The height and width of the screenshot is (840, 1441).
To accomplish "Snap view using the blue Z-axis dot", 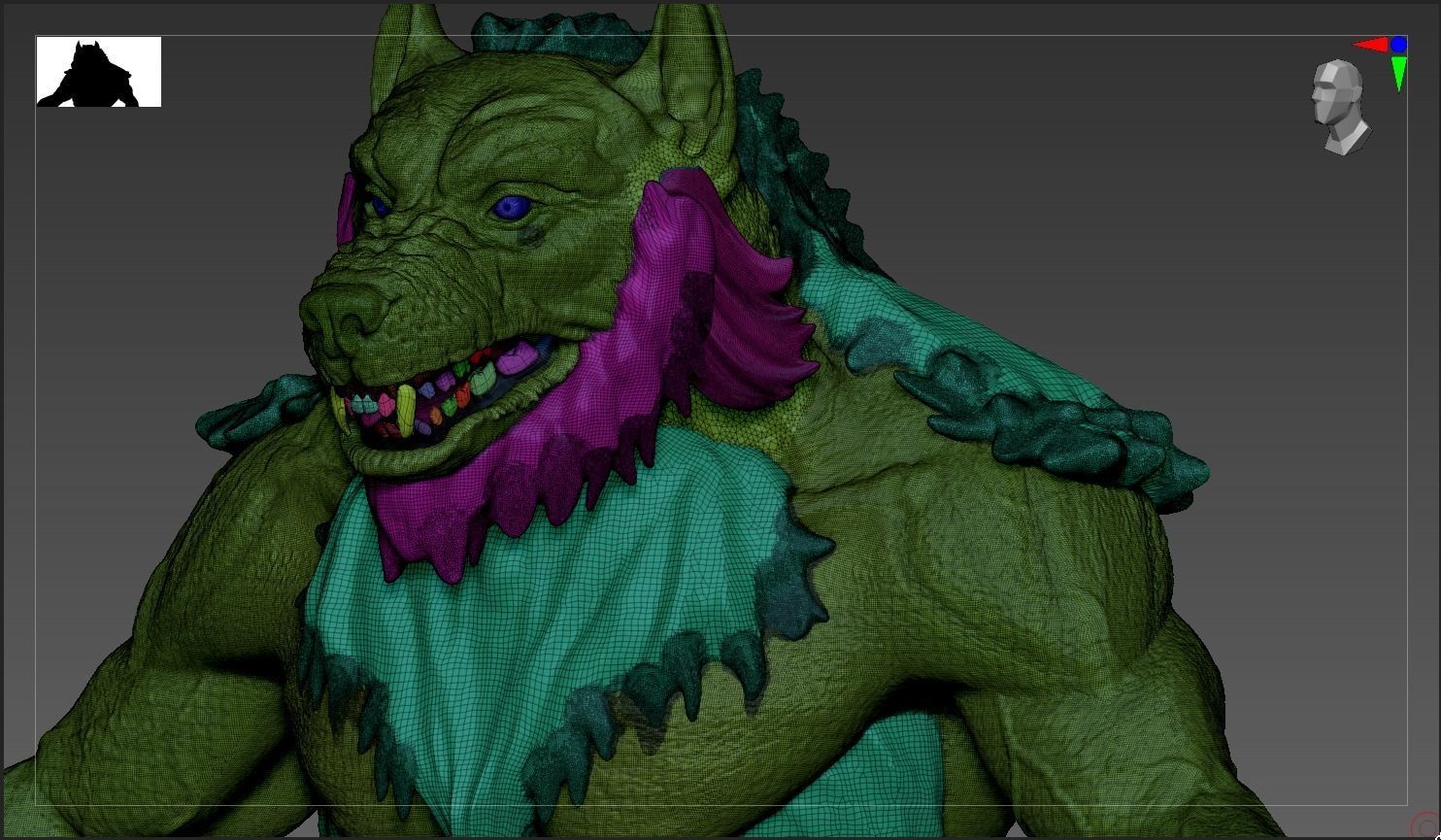I will 1398,45.
